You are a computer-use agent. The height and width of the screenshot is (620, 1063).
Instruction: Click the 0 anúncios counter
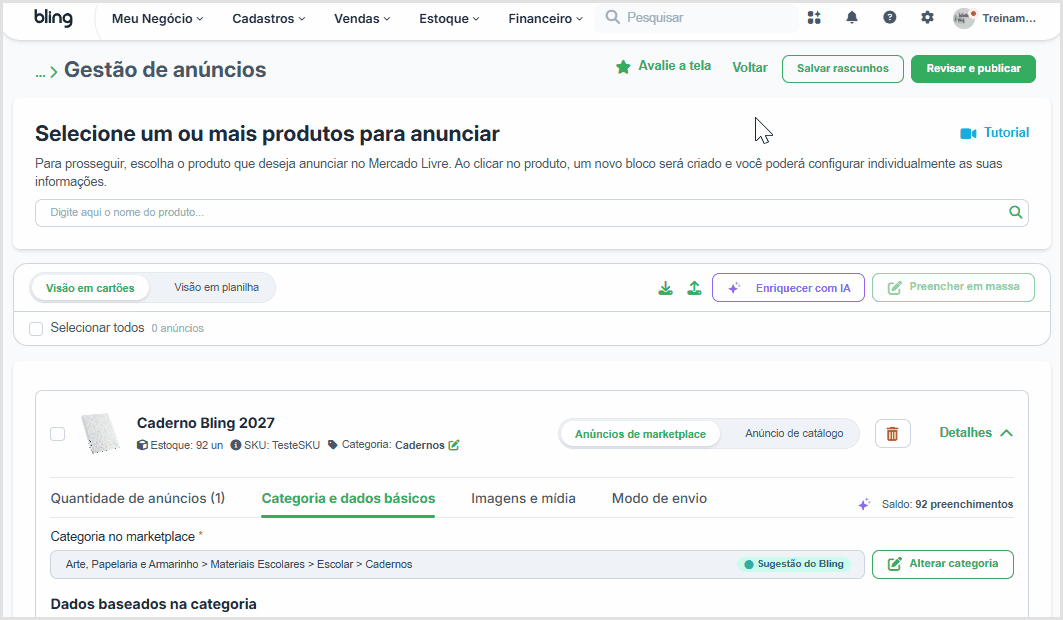[x=178, y=328]
